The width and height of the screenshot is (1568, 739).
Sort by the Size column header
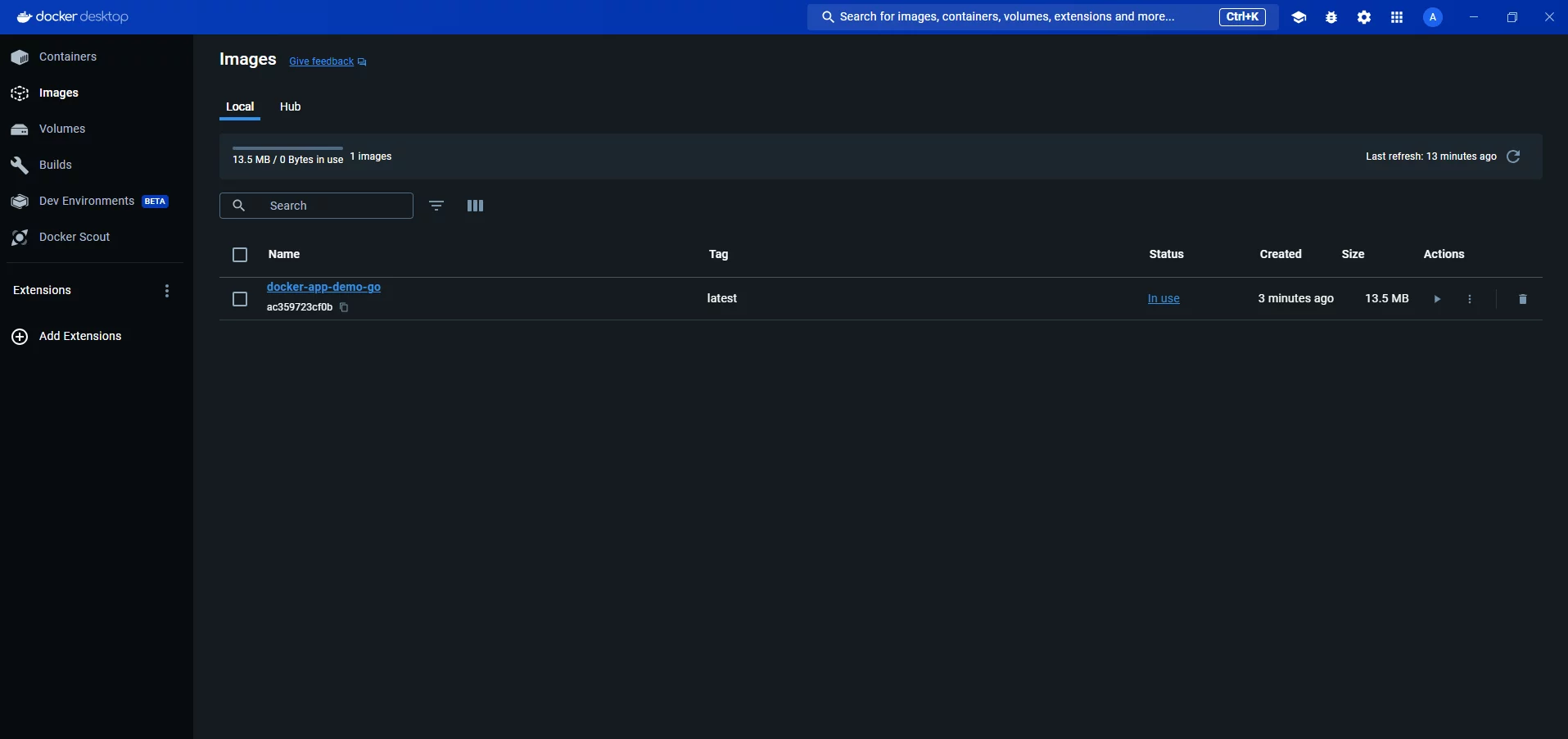click(1353, 254)
